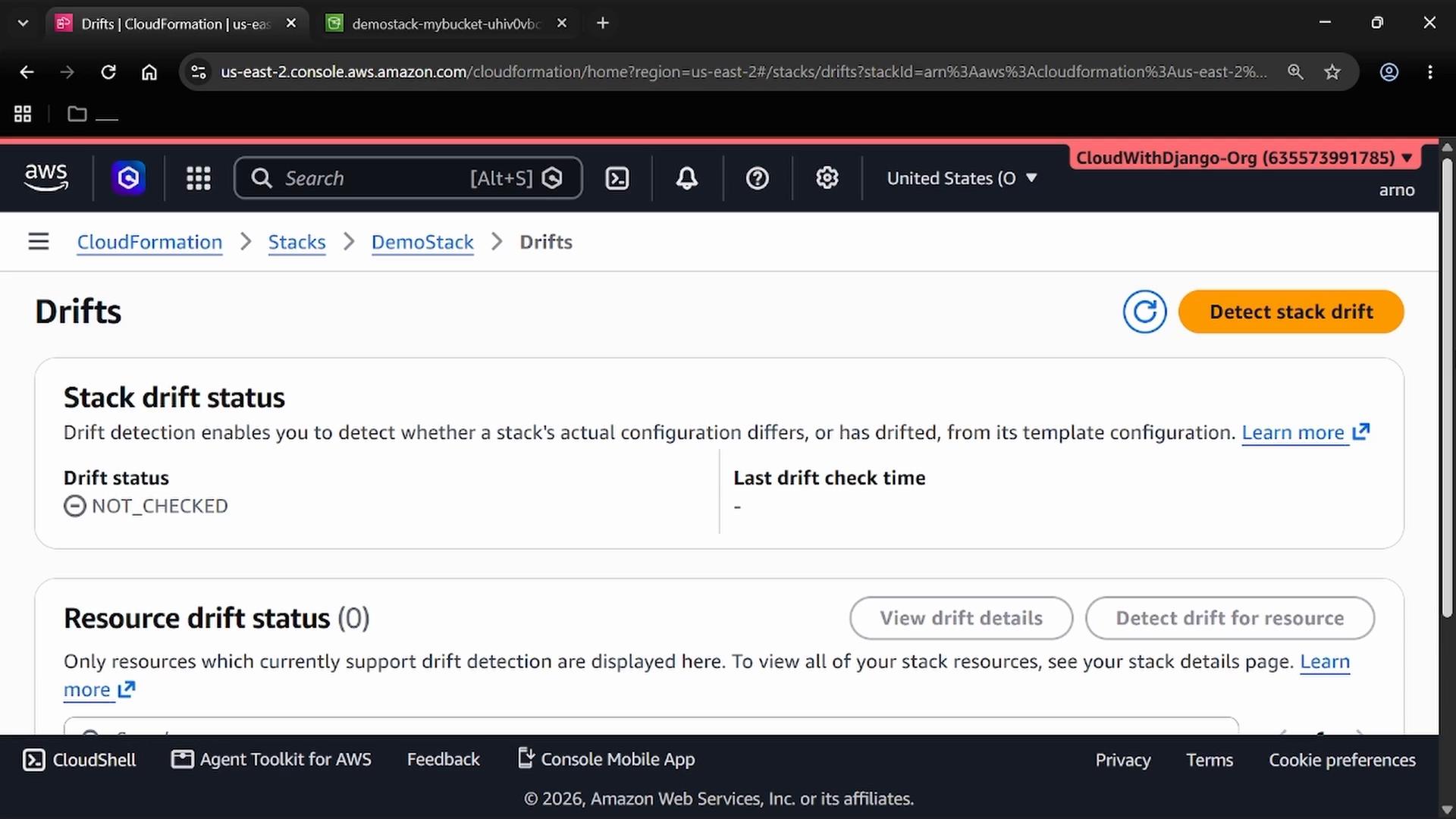Reload the browser page
This screenshot has width=1456, height=819.
pyautogui.click(x=108, y=72)
